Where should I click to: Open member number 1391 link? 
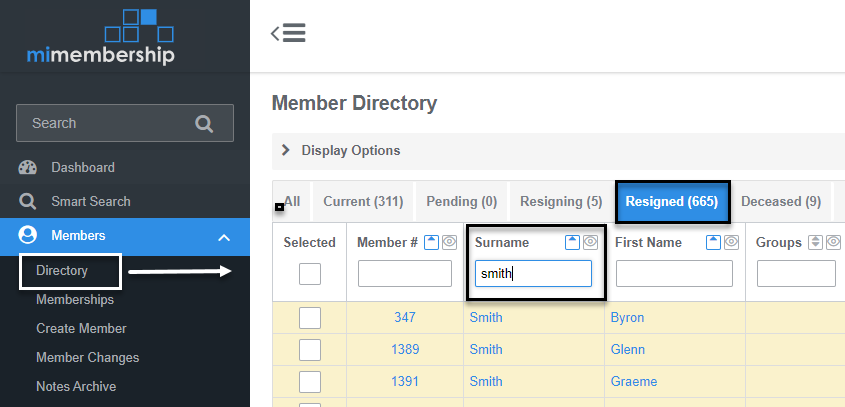[405, 382]
